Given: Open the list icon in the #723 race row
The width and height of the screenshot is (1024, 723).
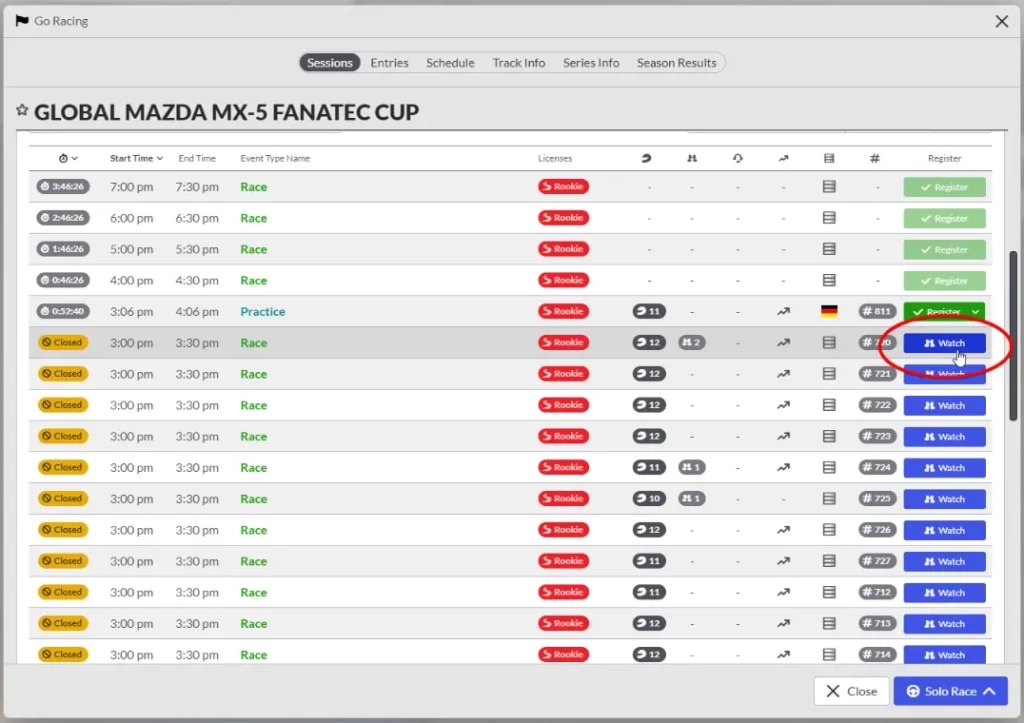Looking at the screenshot, I should (x=829, y=436).
